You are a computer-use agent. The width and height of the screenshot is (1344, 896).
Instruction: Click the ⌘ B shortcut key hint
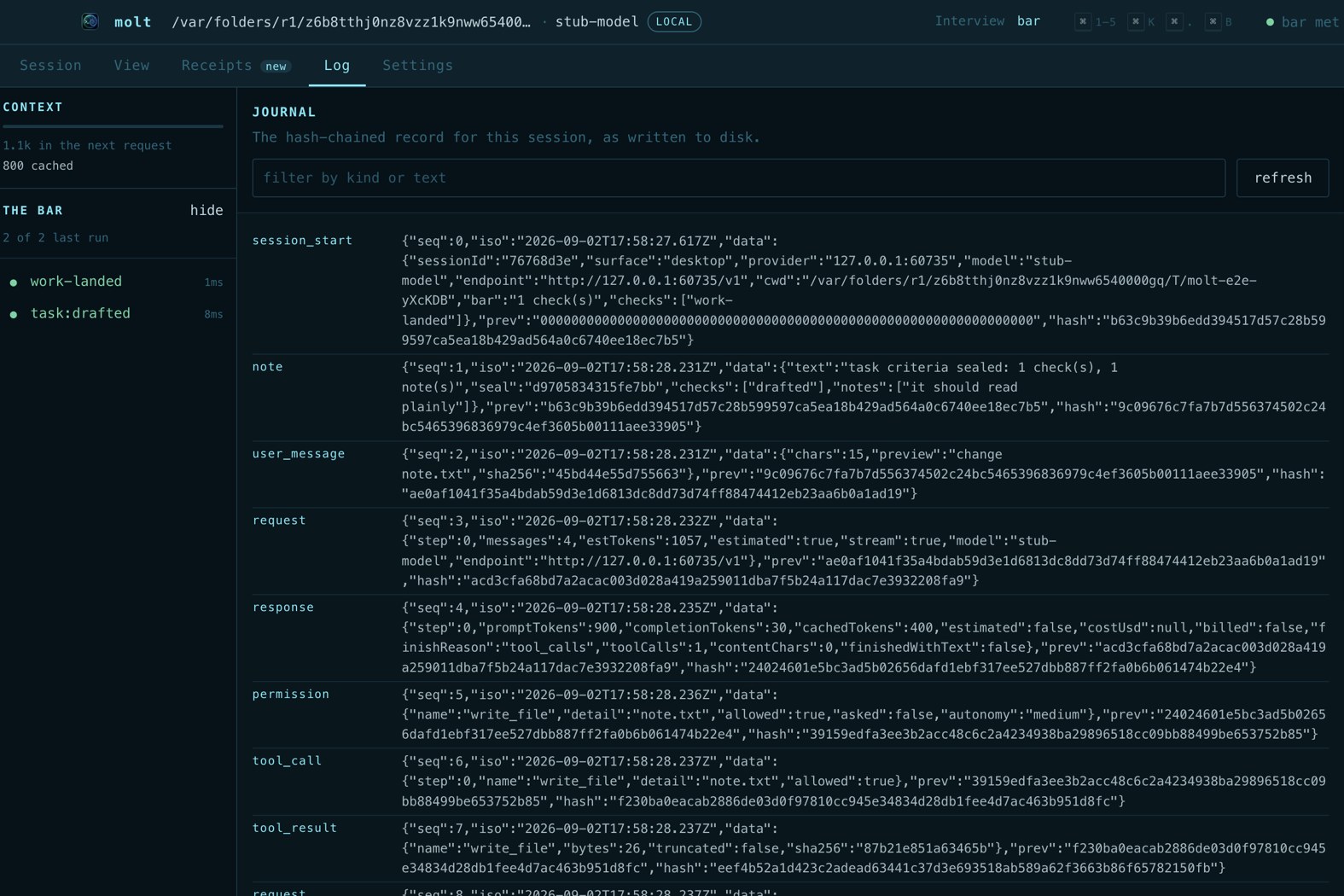pyautogui.click(x=1219, y=21)
